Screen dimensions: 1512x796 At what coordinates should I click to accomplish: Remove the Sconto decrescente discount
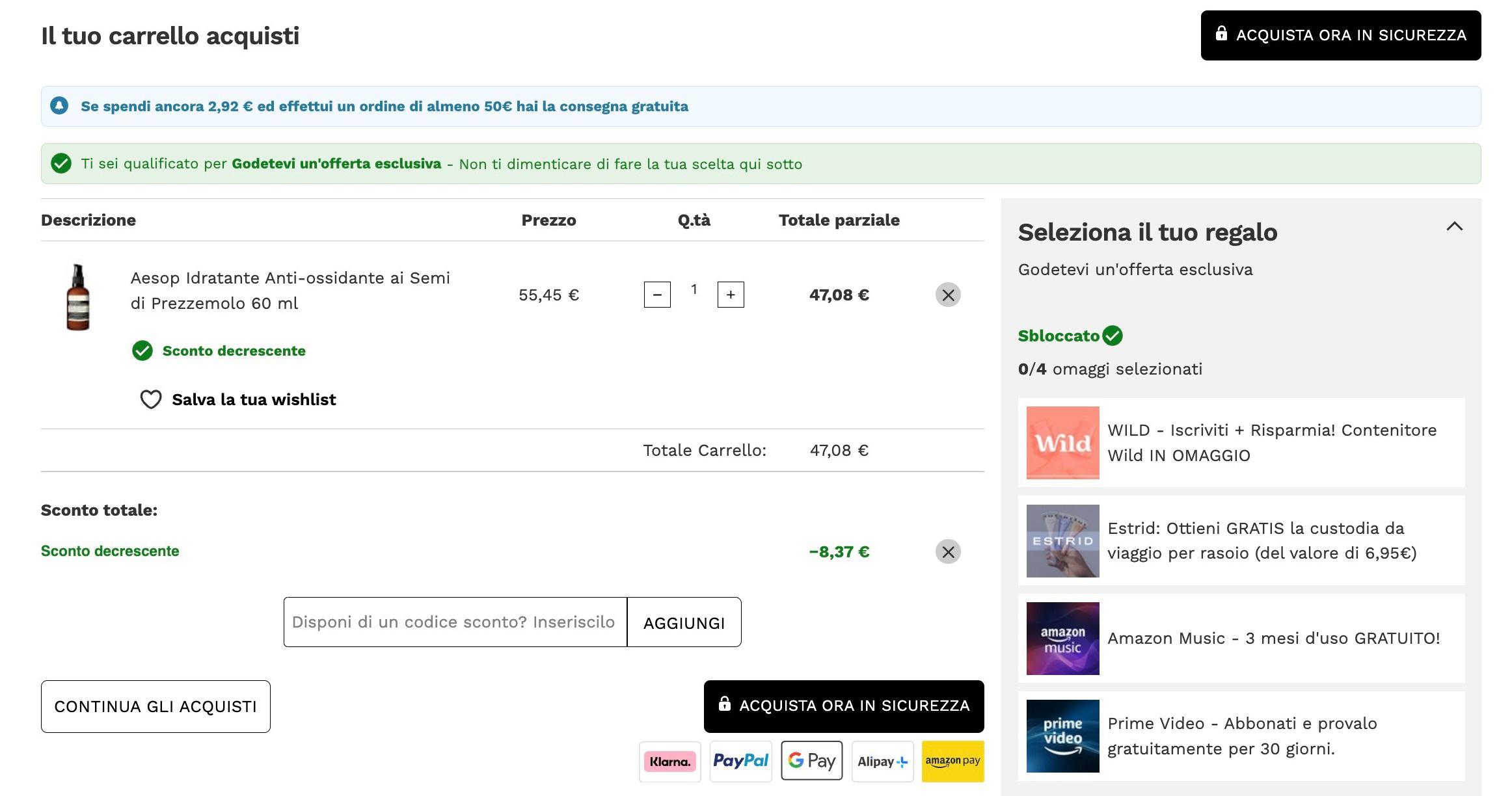click(x=948, y=551)
